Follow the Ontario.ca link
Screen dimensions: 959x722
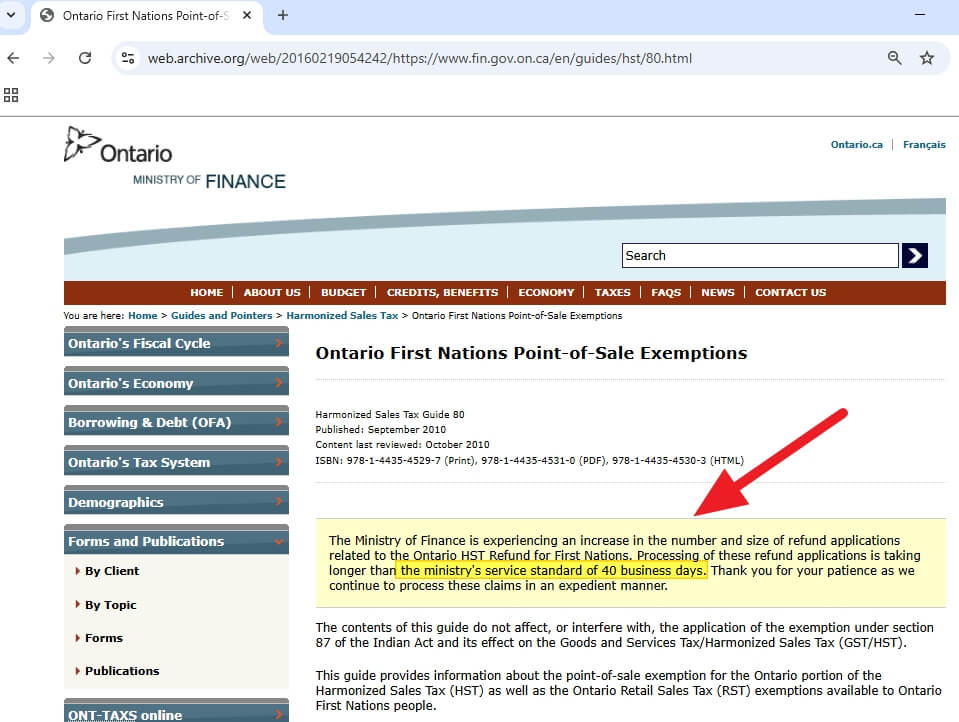tap(856, 144)
